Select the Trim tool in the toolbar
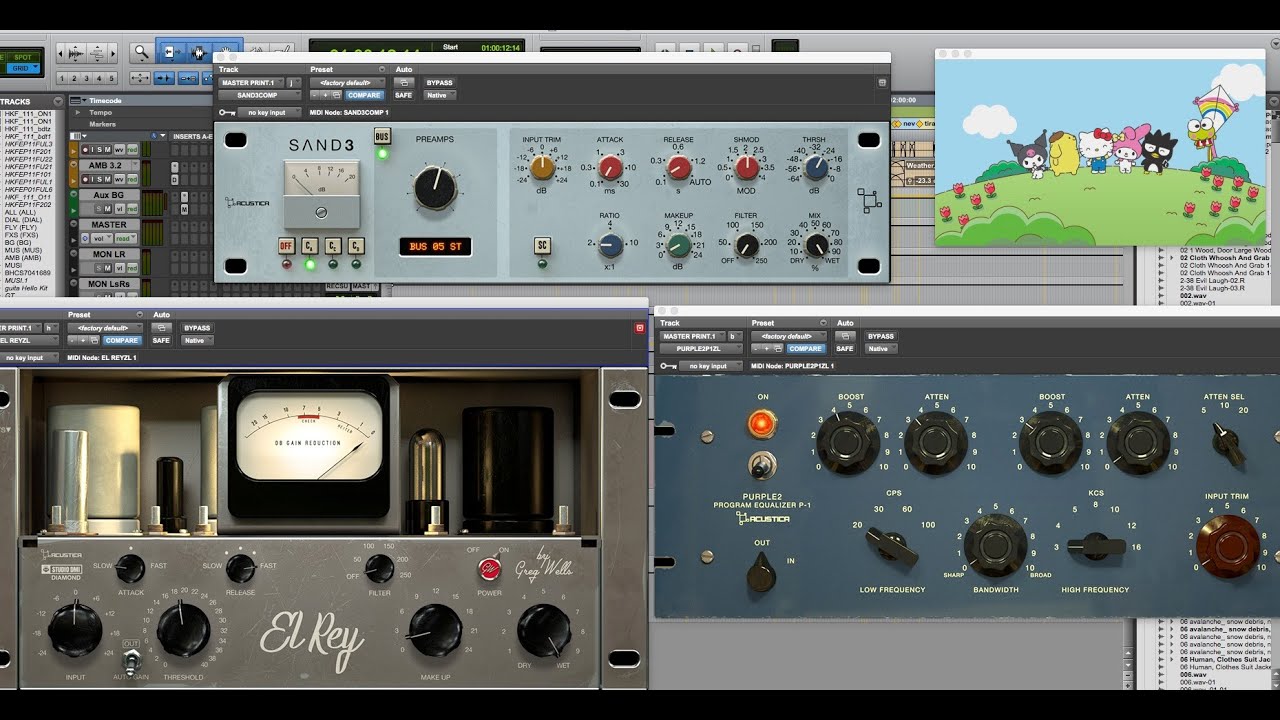Image resolution: width=1280 pixels, height=720 pixels. (171, 52)
